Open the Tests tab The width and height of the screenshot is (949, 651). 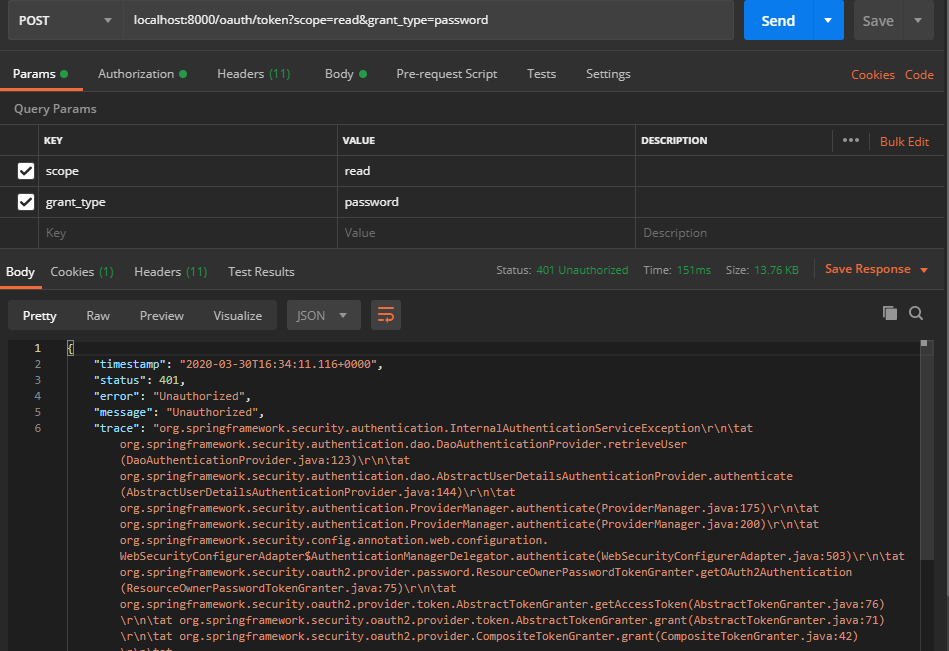[x=541, y=74]
